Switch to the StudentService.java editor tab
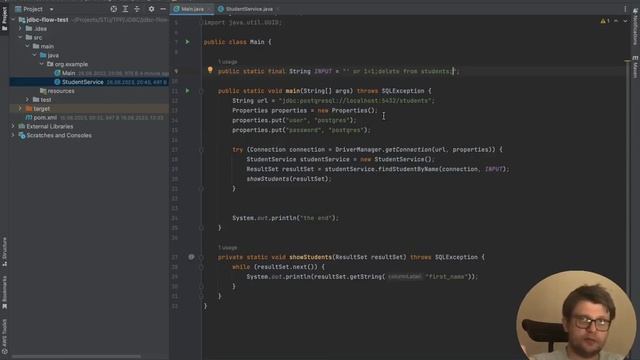The height and width of the screenshot is (360, 640). (x=249, y=9)
